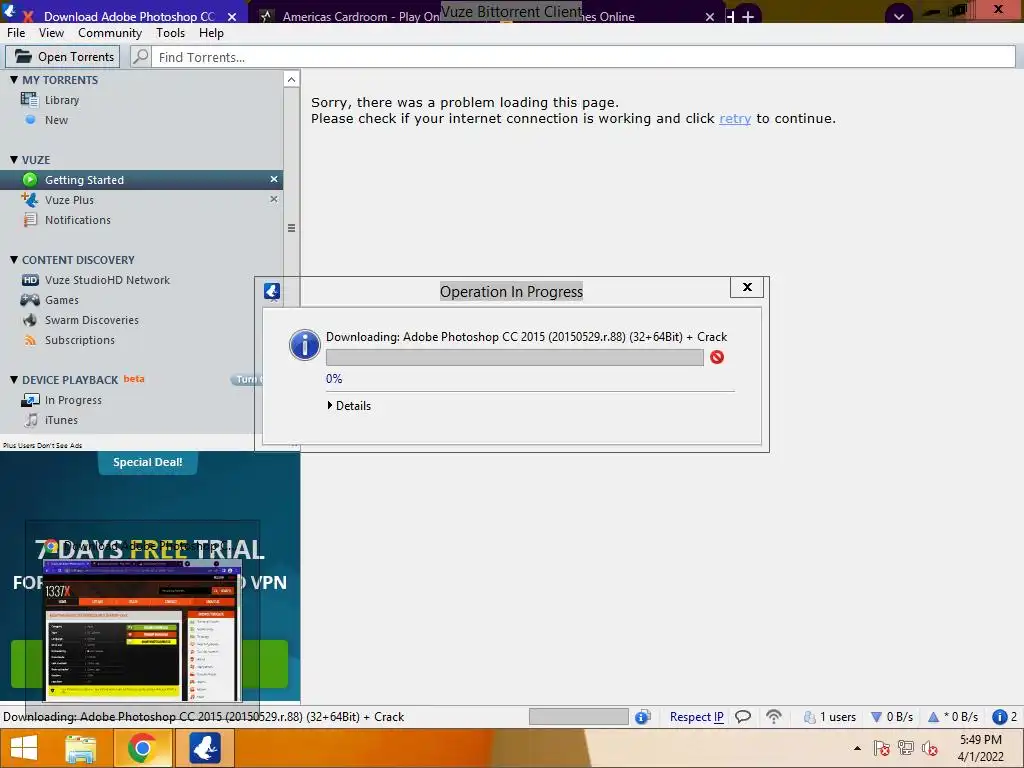This screenshot has width=1024, height=768.
Task: Click the sidebar divider grip handle
Action: [x=291, y=228]
